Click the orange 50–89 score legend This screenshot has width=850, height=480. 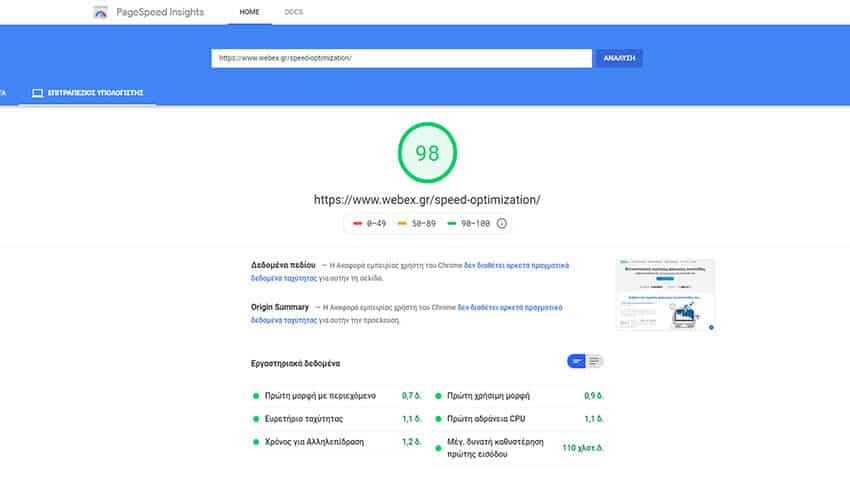click(416, 223)
